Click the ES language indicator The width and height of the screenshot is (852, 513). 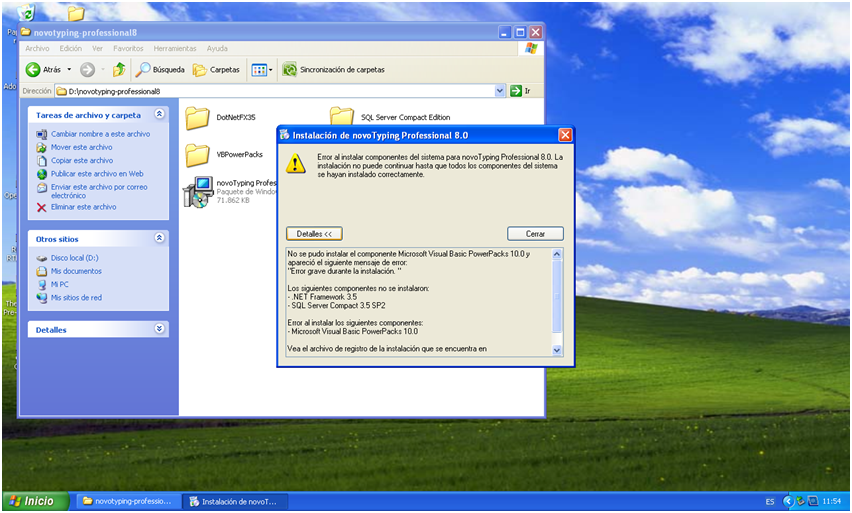click(x=770, y=502)
